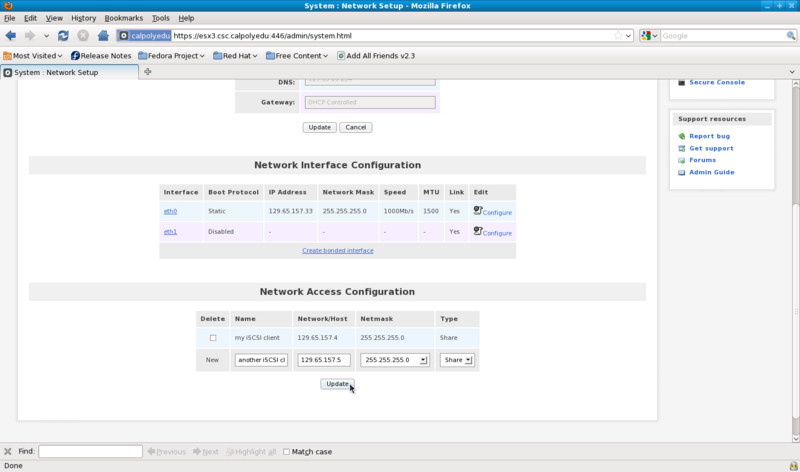Click the security lock icon in status bar
This screenshot has width=800, height=472.
click(x=793, y=466)
